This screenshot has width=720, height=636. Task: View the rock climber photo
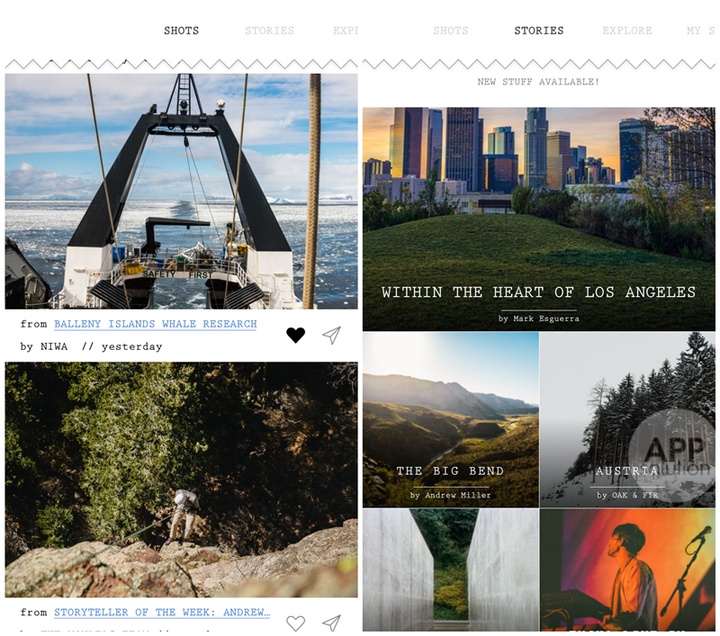click(181, 479)
